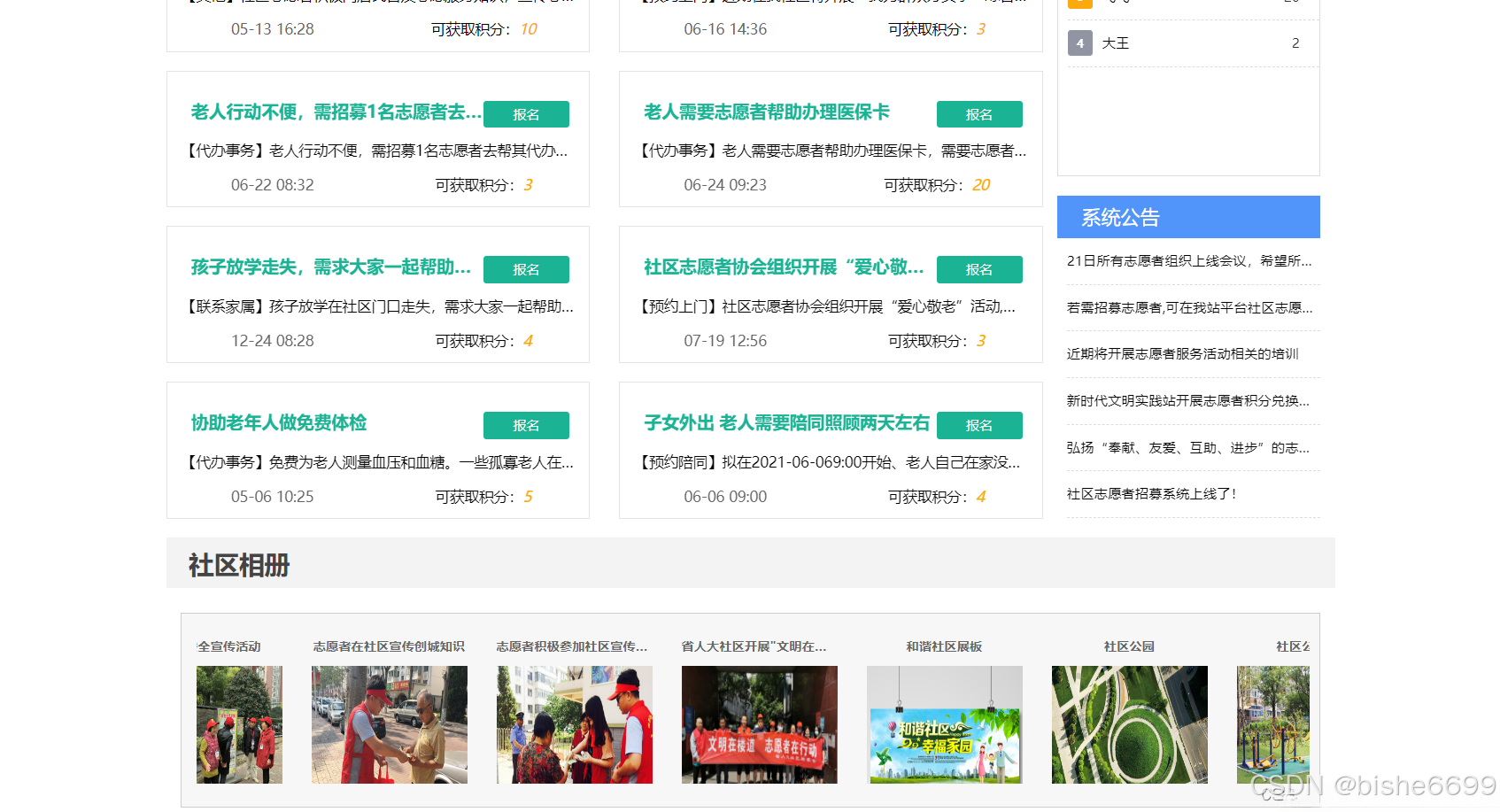
Task: Open the 社区公园 aerial photo
Action: [x=1130, y=724]
